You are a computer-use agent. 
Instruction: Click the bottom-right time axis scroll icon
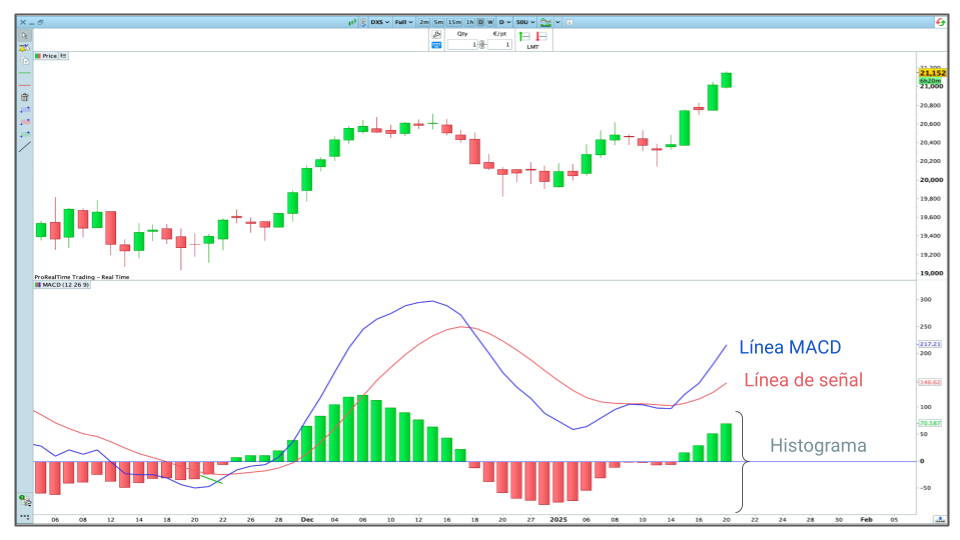(940, 519)
